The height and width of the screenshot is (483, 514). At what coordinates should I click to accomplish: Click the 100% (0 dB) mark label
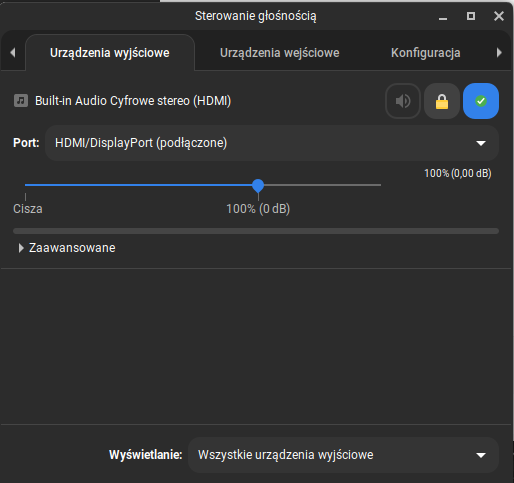point(258,209)
